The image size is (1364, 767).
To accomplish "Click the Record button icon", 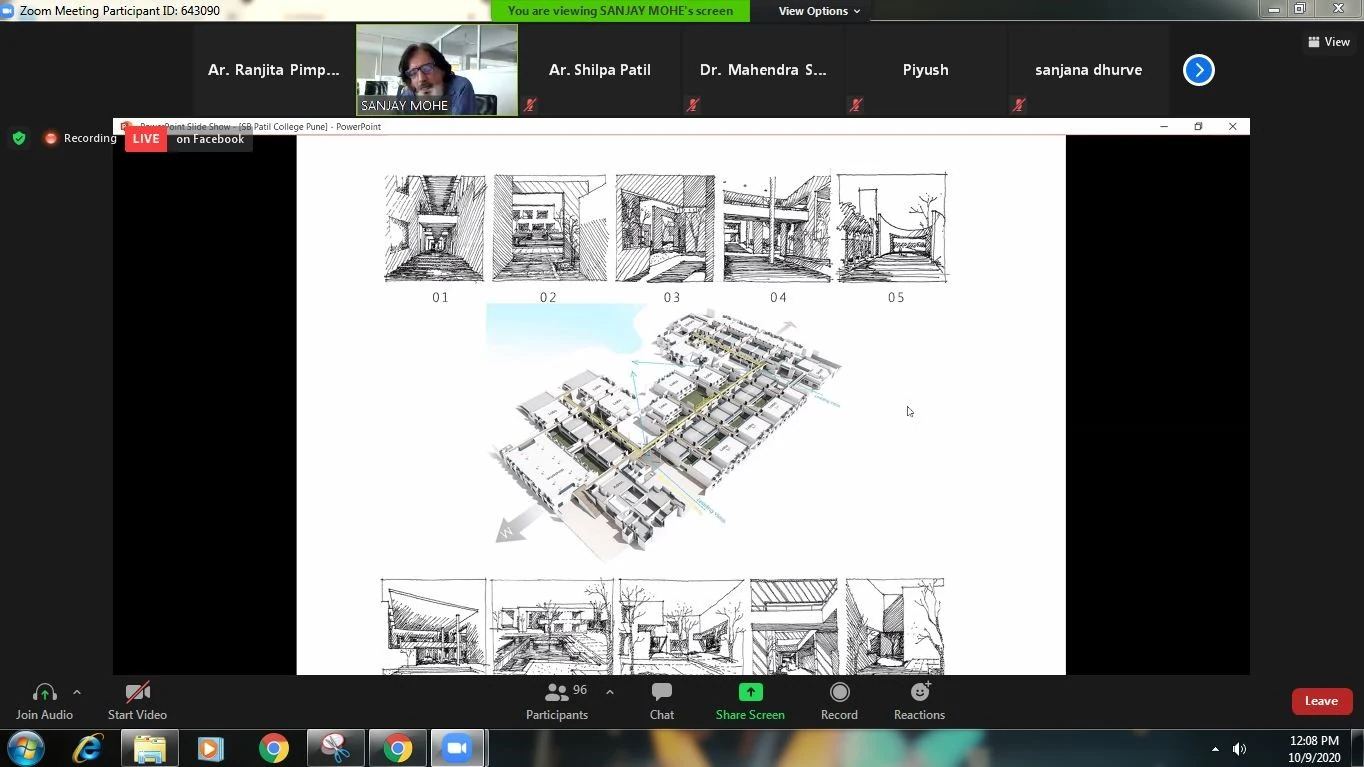I will pos(839,692).
